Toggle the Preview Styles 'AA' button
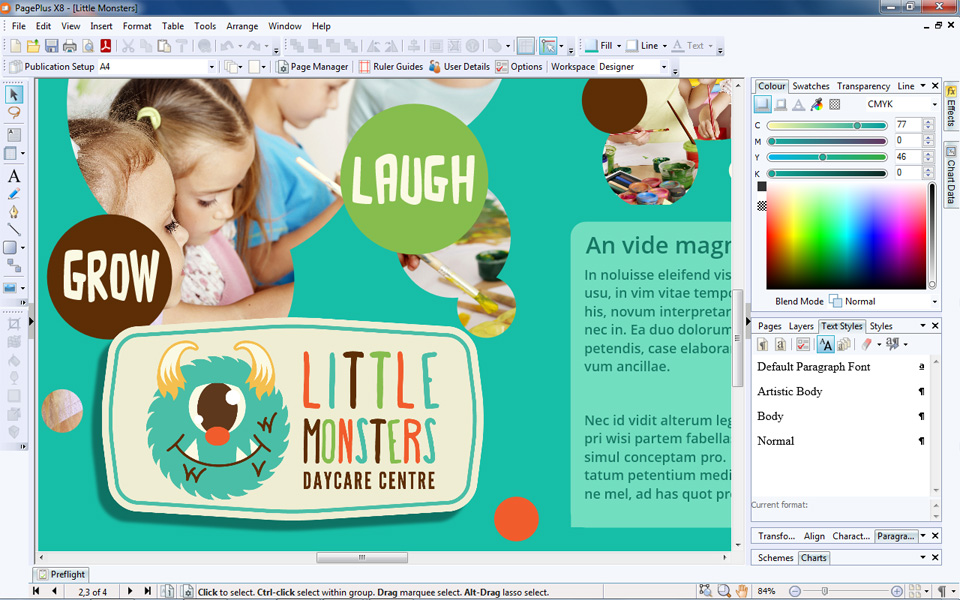960x600 pixels. coord(825,344)
